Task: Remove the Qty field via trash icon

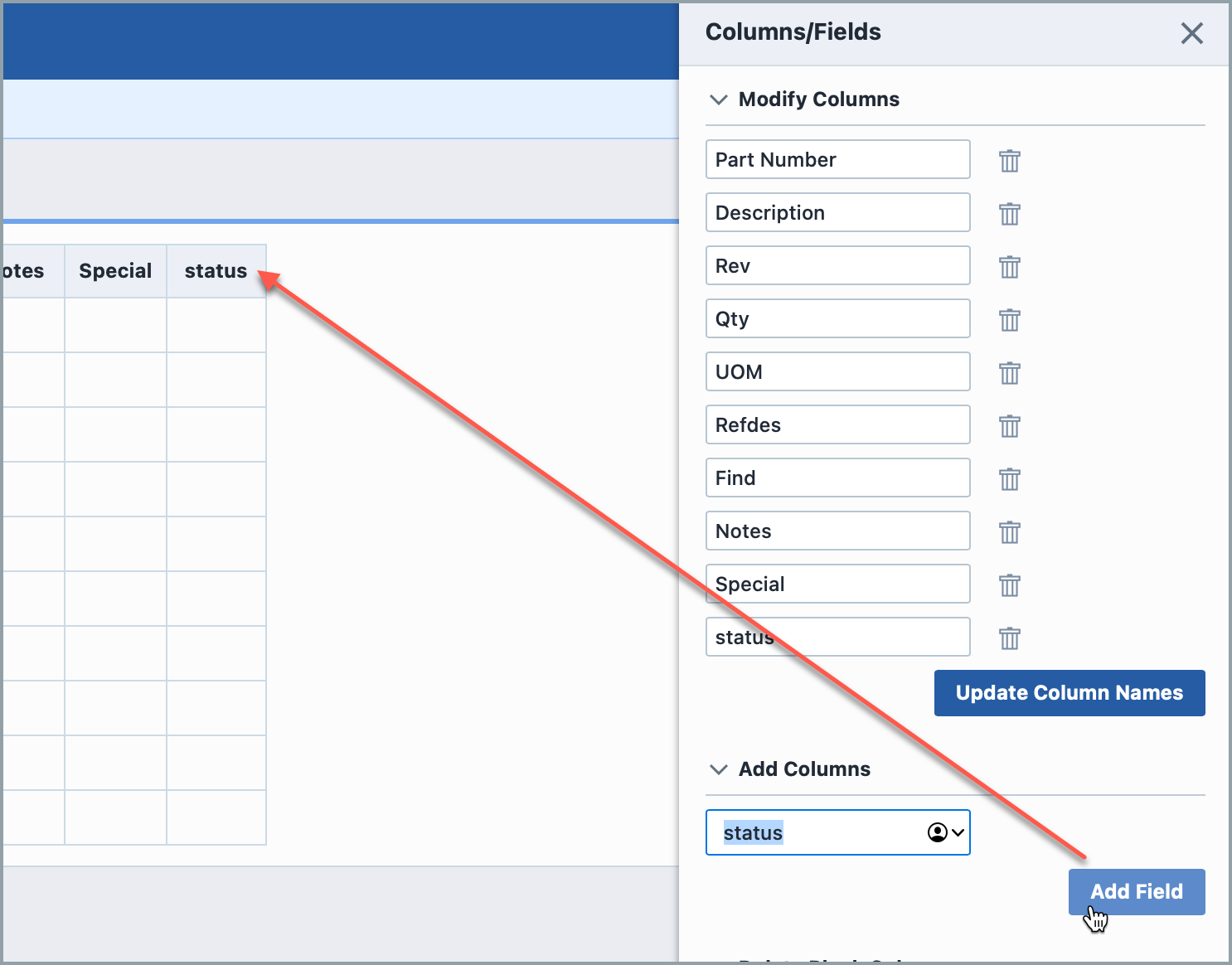Action: (1009, 320)
